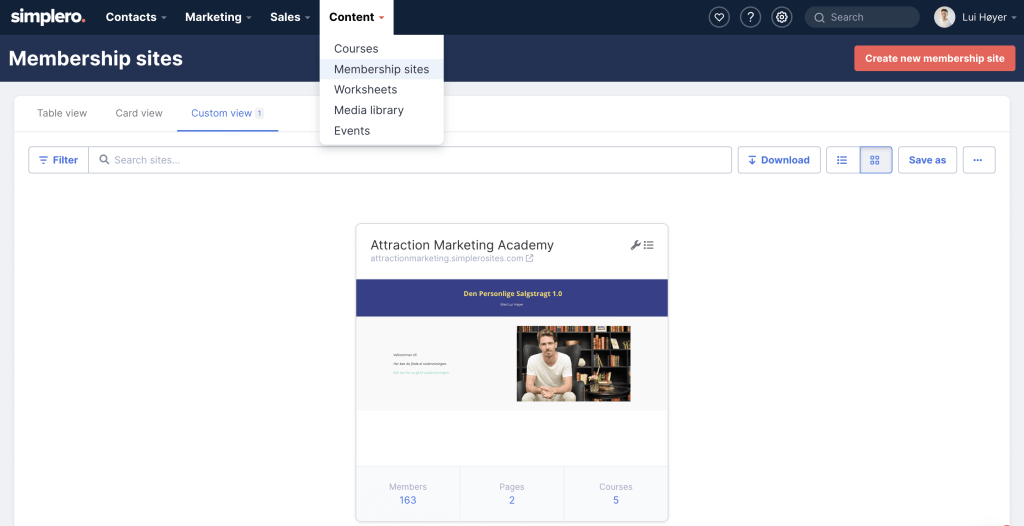Click the Download button

pos(779,160)
